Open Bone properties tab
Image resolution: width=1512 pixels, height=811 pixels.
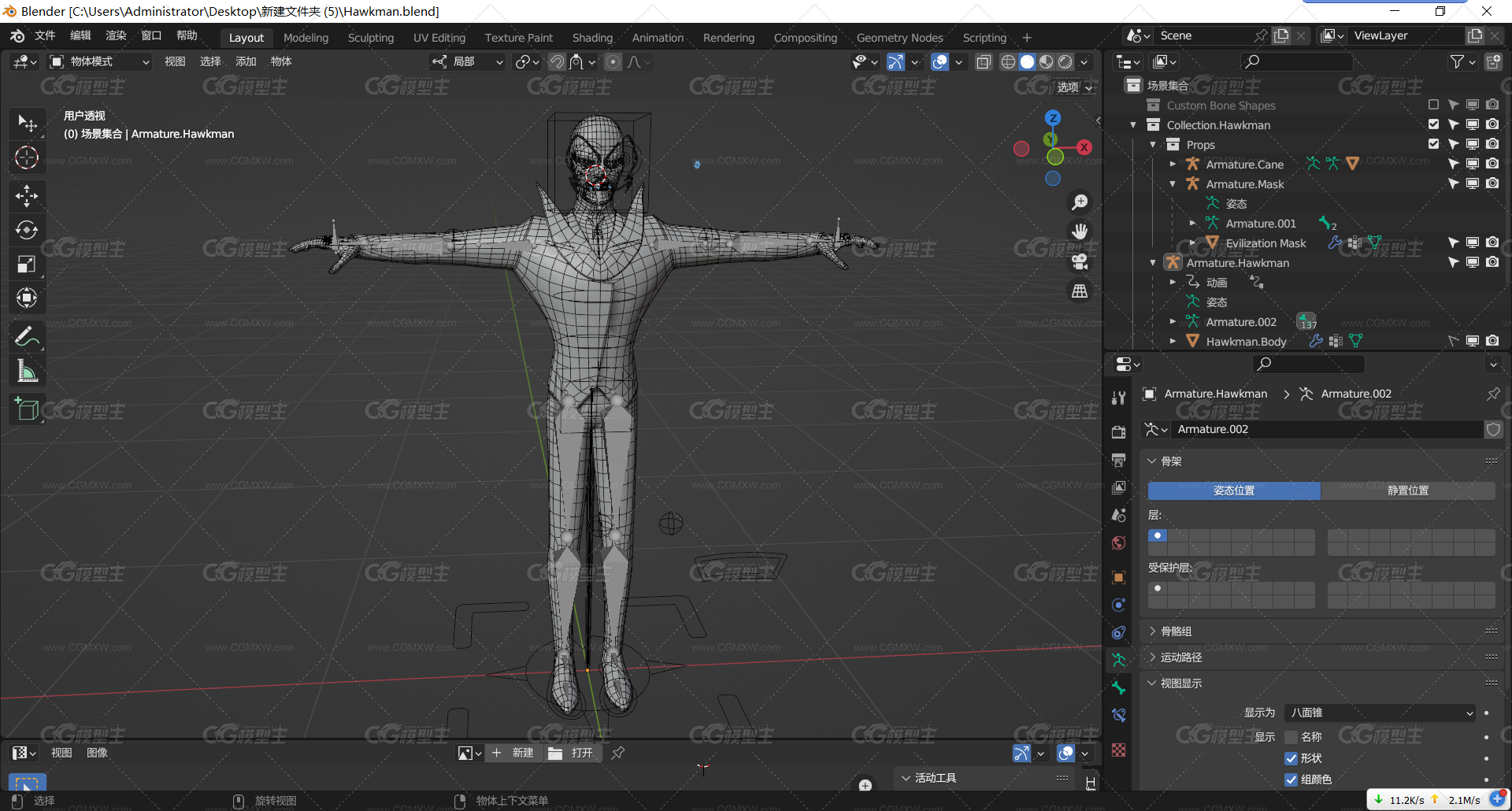tap(1118, 687)
